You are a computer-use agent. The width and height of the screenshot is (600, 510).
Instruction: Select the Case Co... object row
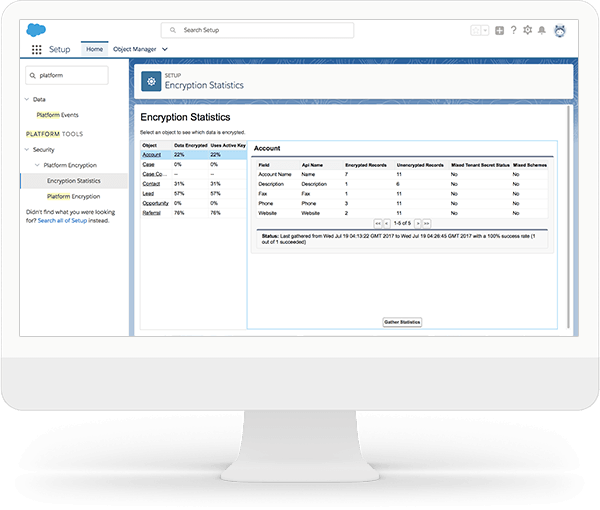(194, 174)
